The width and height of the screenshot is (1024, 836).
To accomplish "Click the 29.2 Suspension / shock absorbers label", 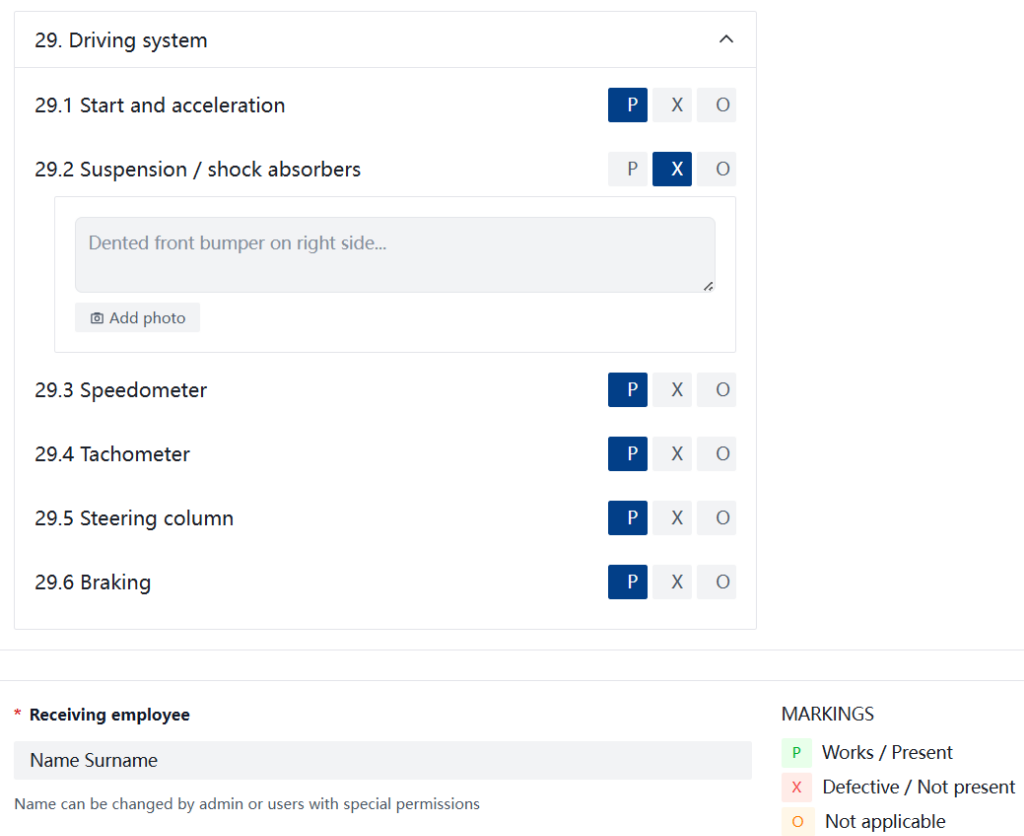I will (x=198, y=169).
